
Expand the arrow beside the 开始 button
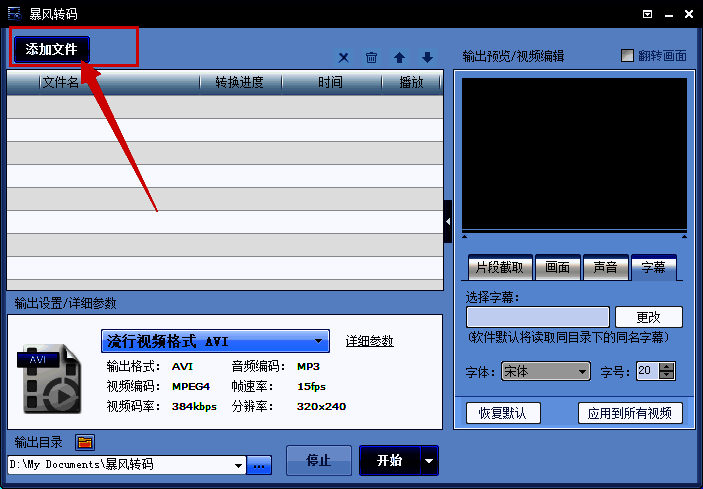(x=429, y=461)
